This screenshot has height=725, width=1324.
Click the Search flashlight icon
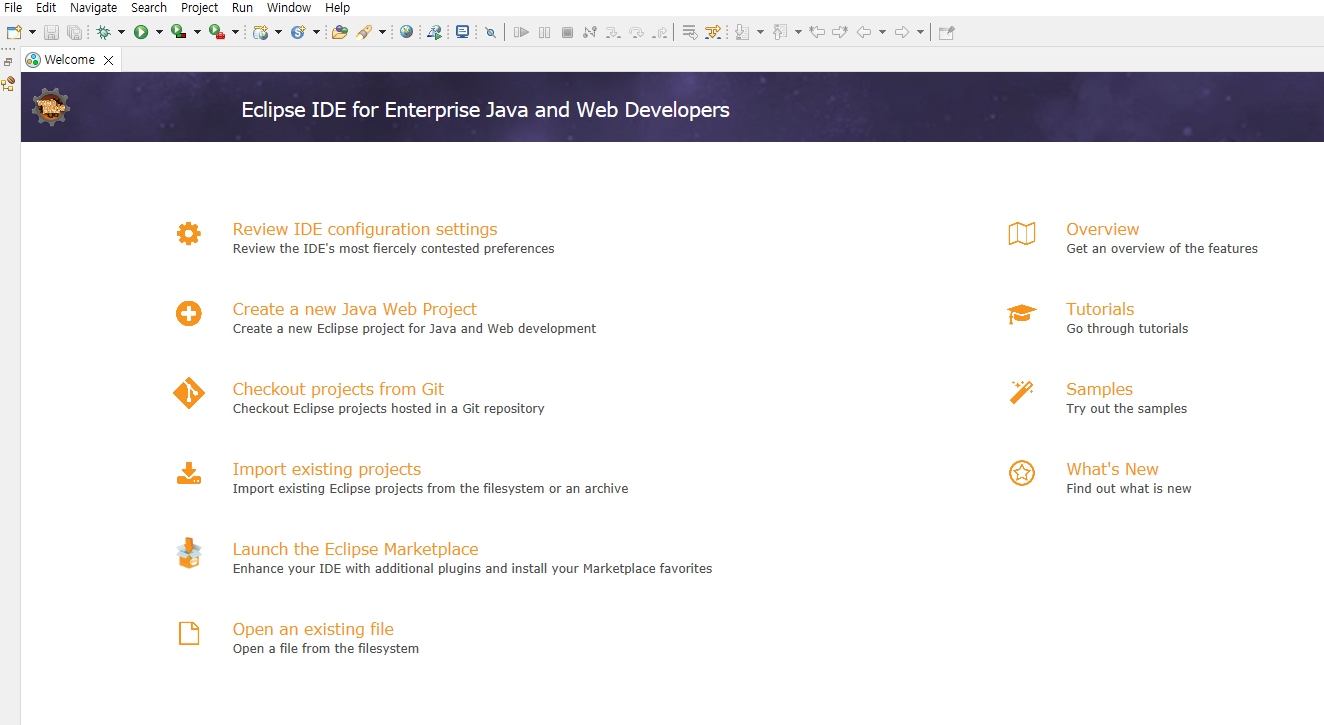(364, 32)
